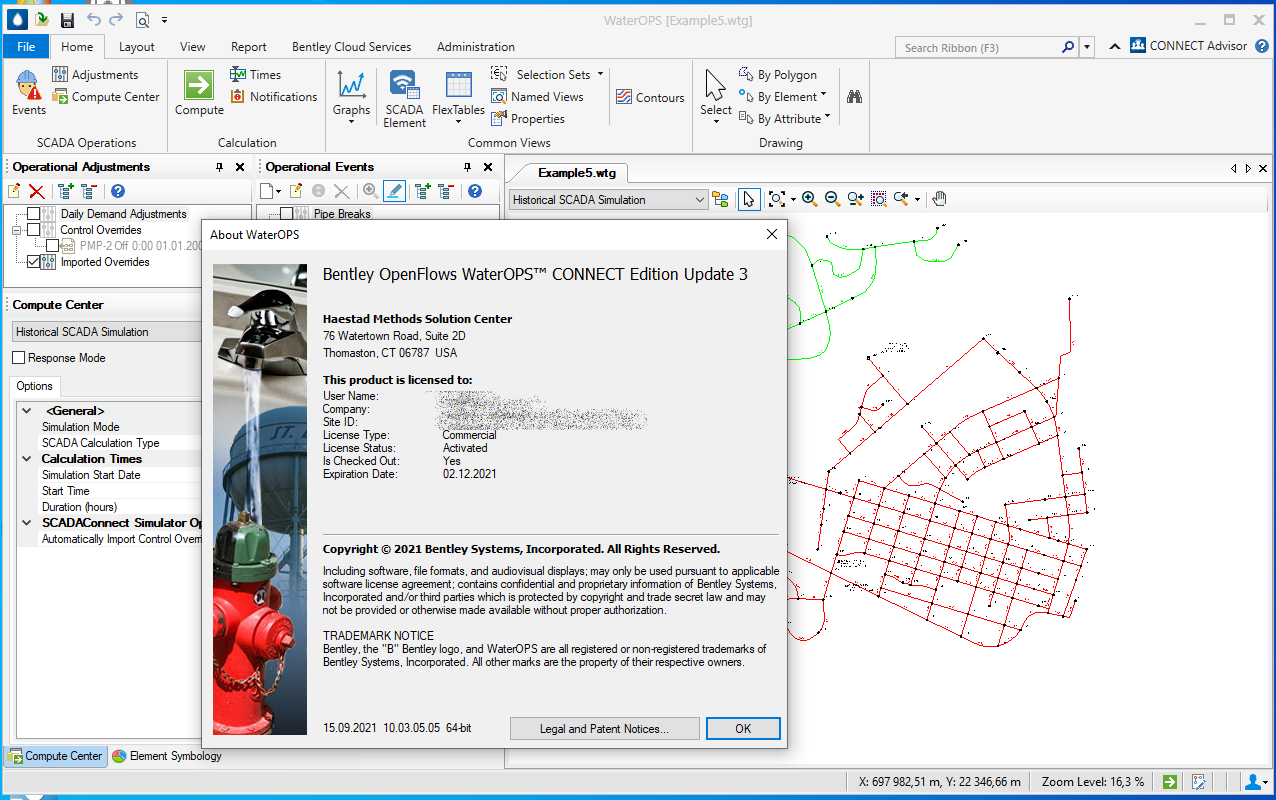Click the Search Ribbon field
Screen dimensions: 1276x800
979,47
